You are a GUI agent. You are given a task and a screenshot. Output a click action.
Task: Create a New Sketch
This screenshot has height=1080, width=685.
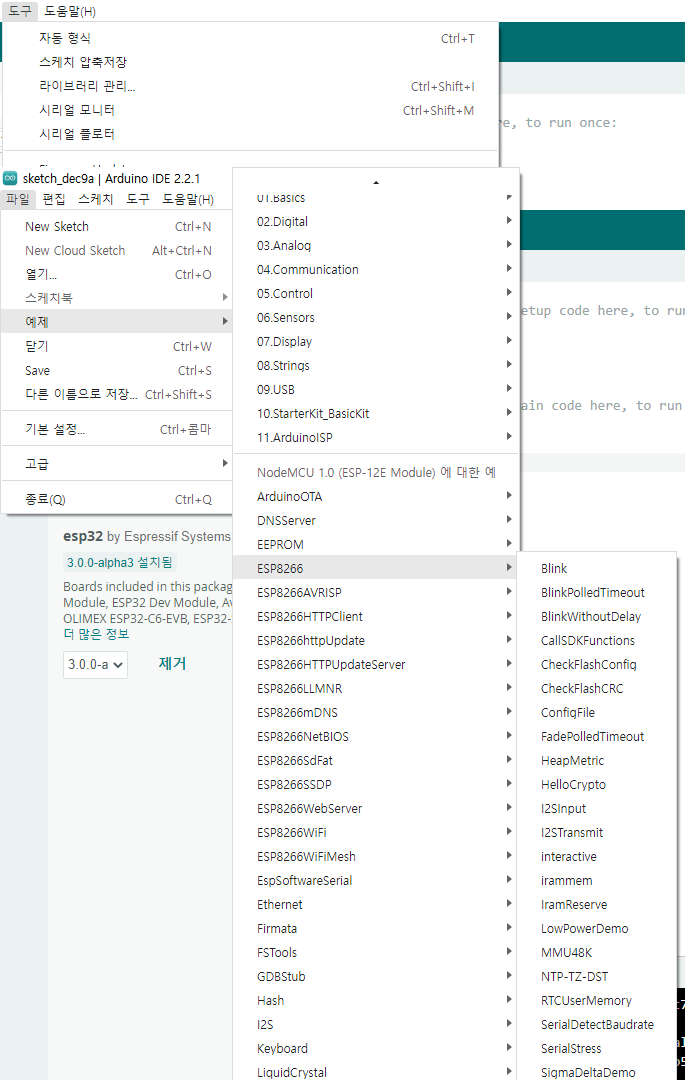click(x=117, y=227)
